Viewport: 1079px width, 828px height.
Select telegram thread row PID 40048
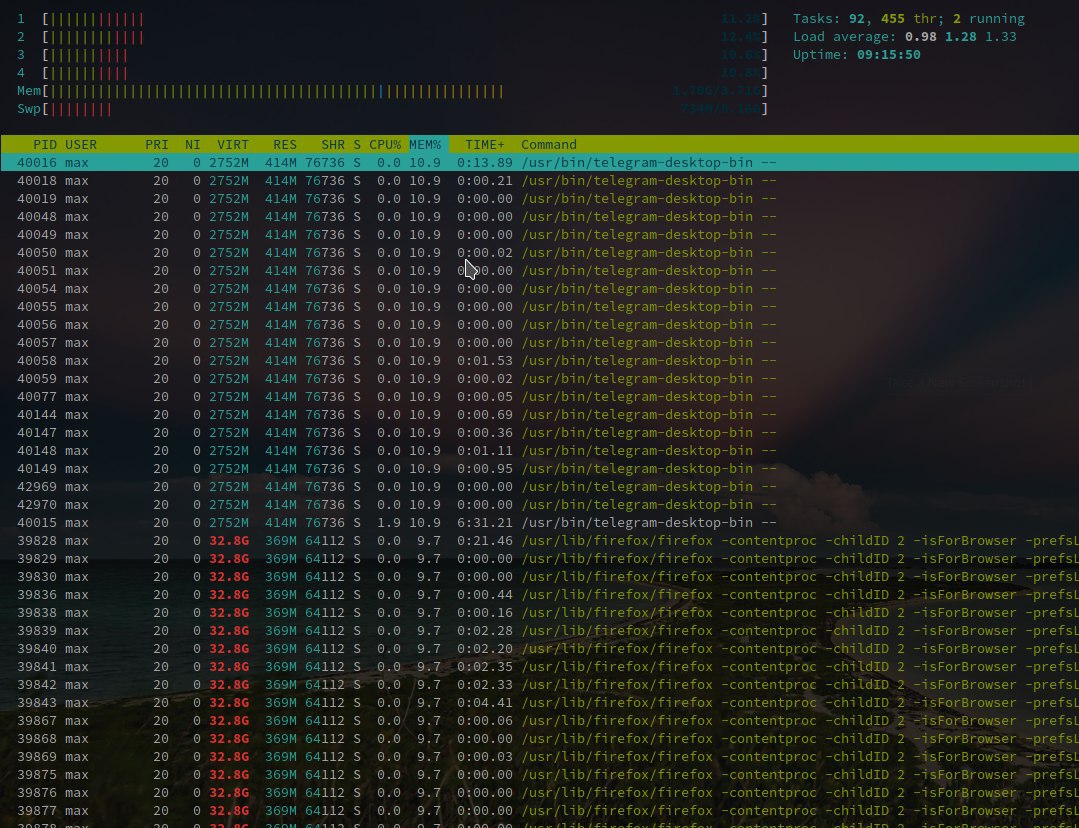tap(540, 217)
